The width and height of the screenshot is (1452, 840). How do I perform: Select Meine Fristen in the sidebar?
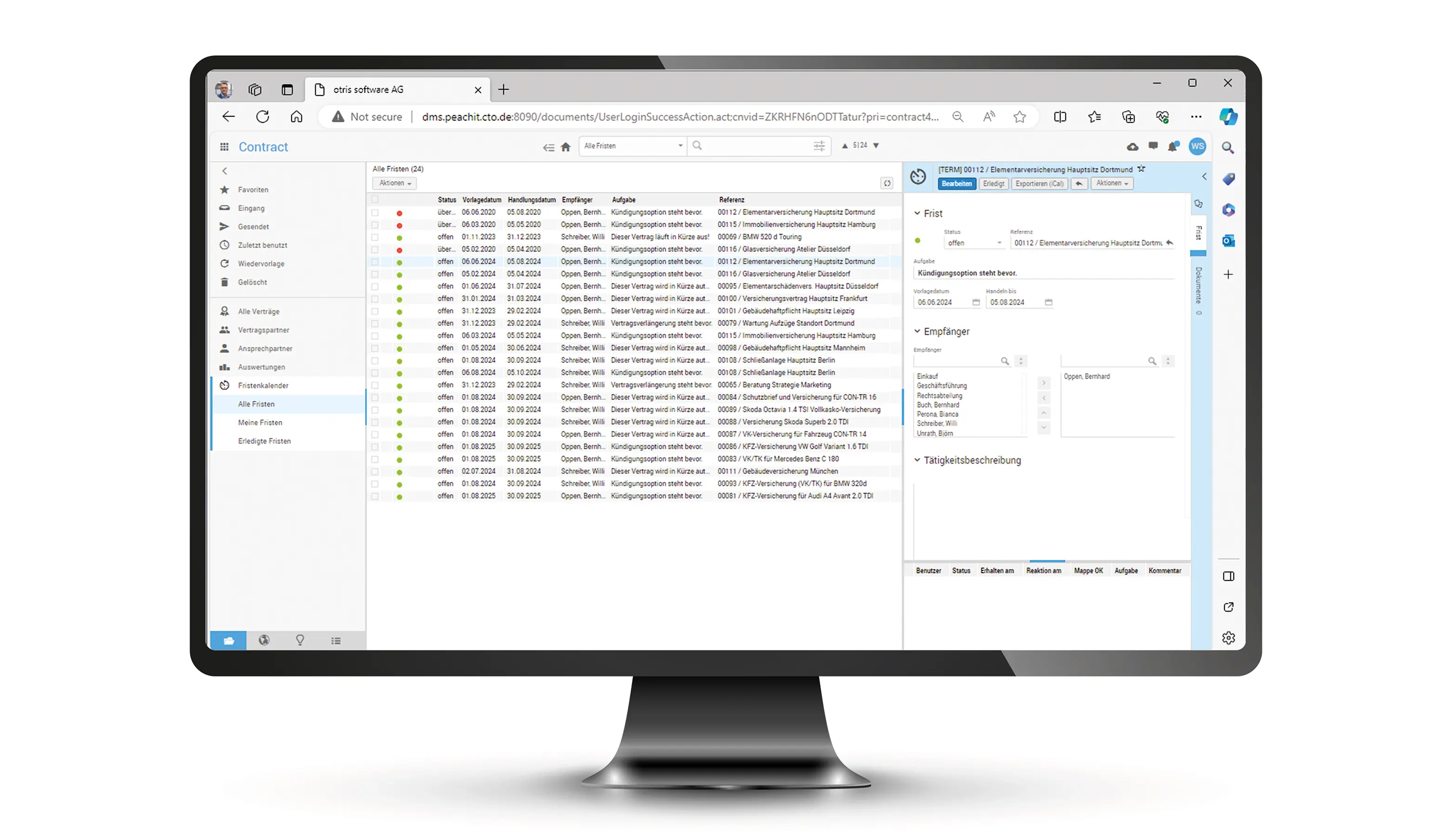(260, 422)
